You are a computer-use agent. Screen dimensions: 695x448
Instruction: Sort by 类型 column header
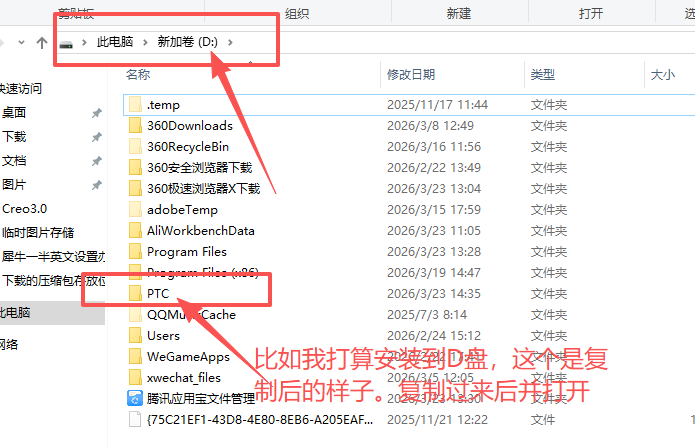[543, 74]
